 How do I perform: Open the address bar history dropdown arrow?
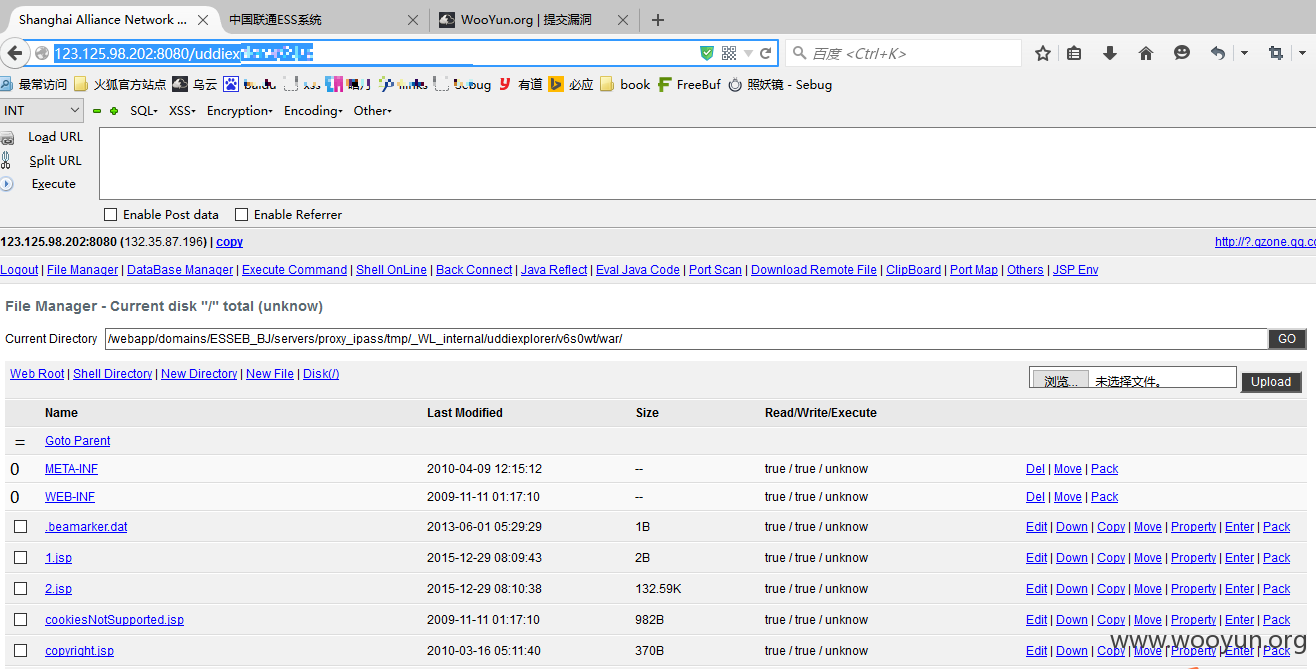pos(748,53)
